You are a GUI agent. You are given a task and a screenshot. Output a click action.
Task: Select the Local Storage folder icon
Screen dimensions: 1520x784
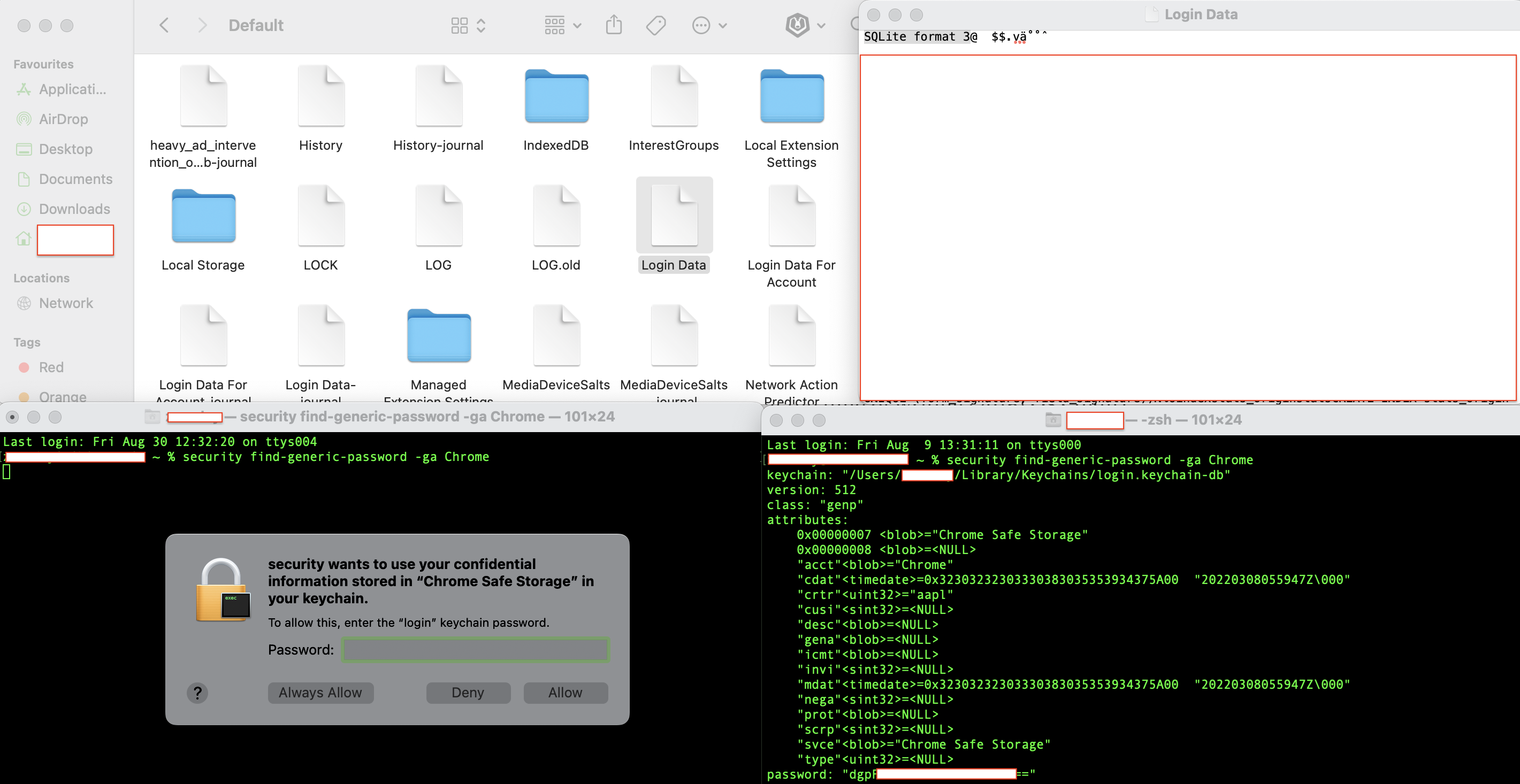[x=203, y=216]
